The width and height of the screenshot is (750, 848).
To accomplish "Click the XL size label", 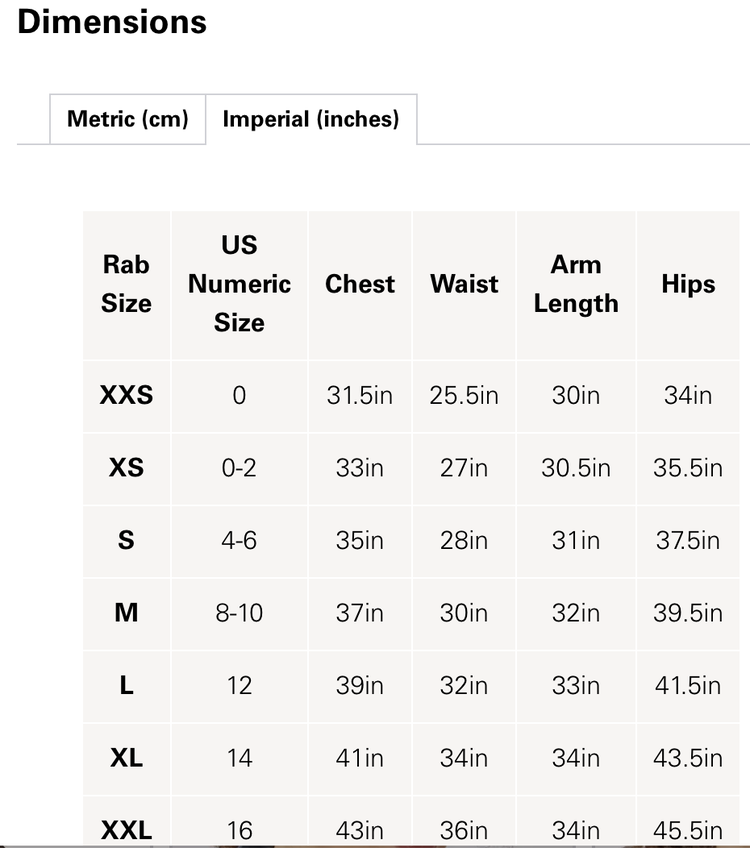I will pyautogui.click(x=125, y=759).
